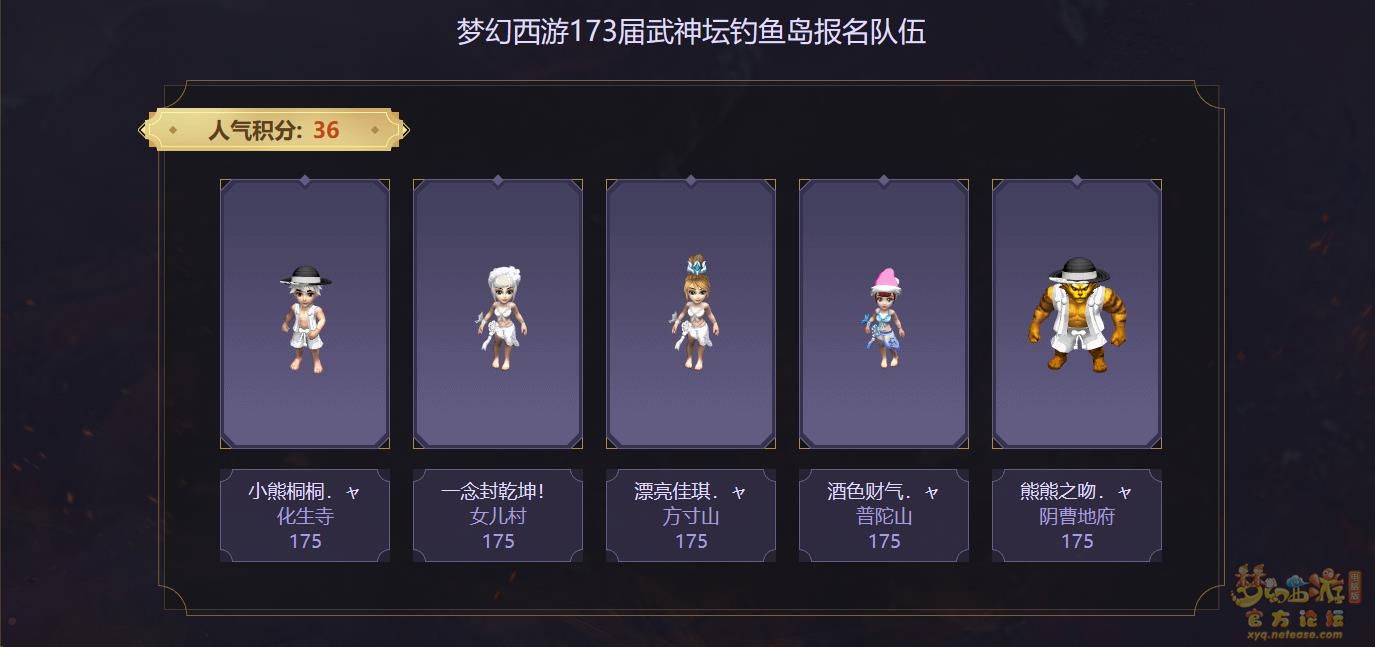This screenshot has height=647, width=1375.
Task: Open the 漂亮佳琪 name card
Action: pos(691,515)
